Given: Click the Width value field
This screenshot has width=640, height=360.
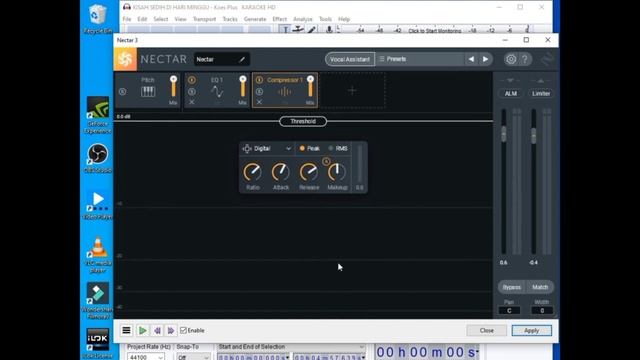Looking at the screenshot, I should coord(542,311).
